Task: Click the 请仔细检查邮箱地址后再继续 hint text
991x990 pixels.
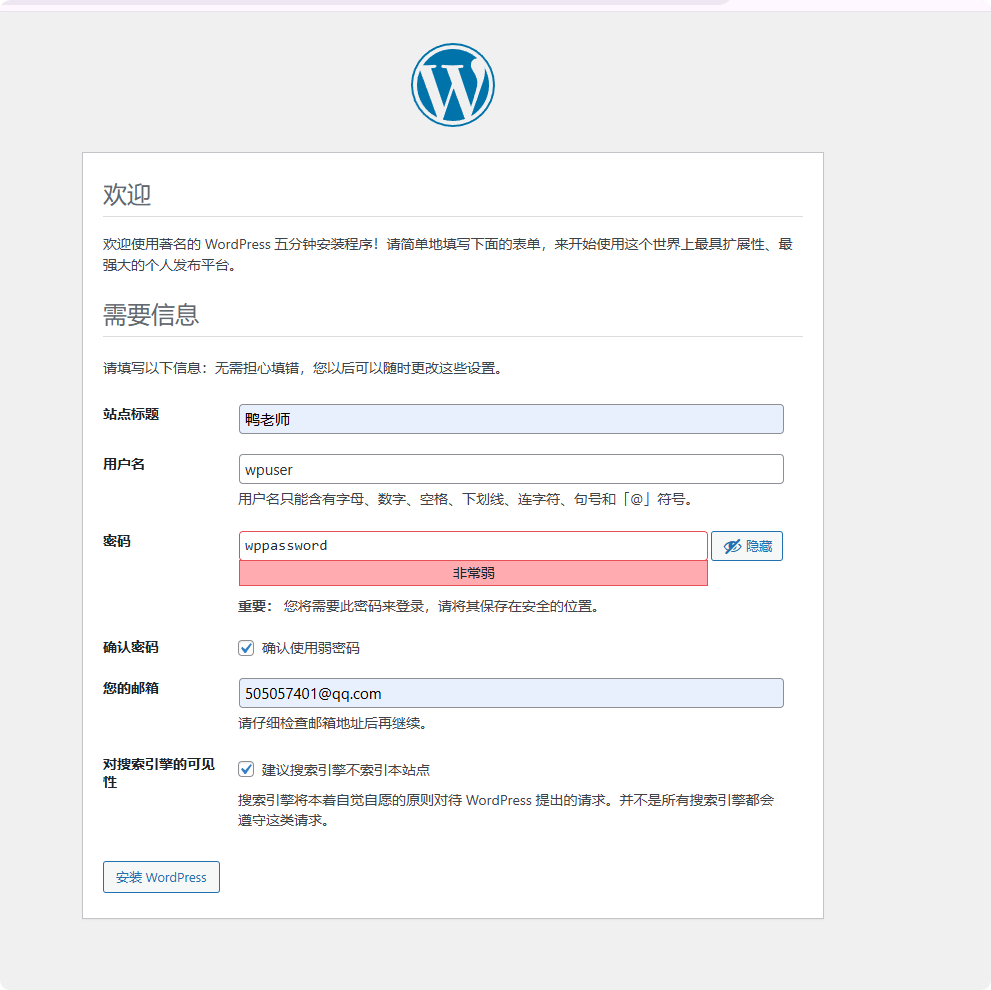Action: 335,723
